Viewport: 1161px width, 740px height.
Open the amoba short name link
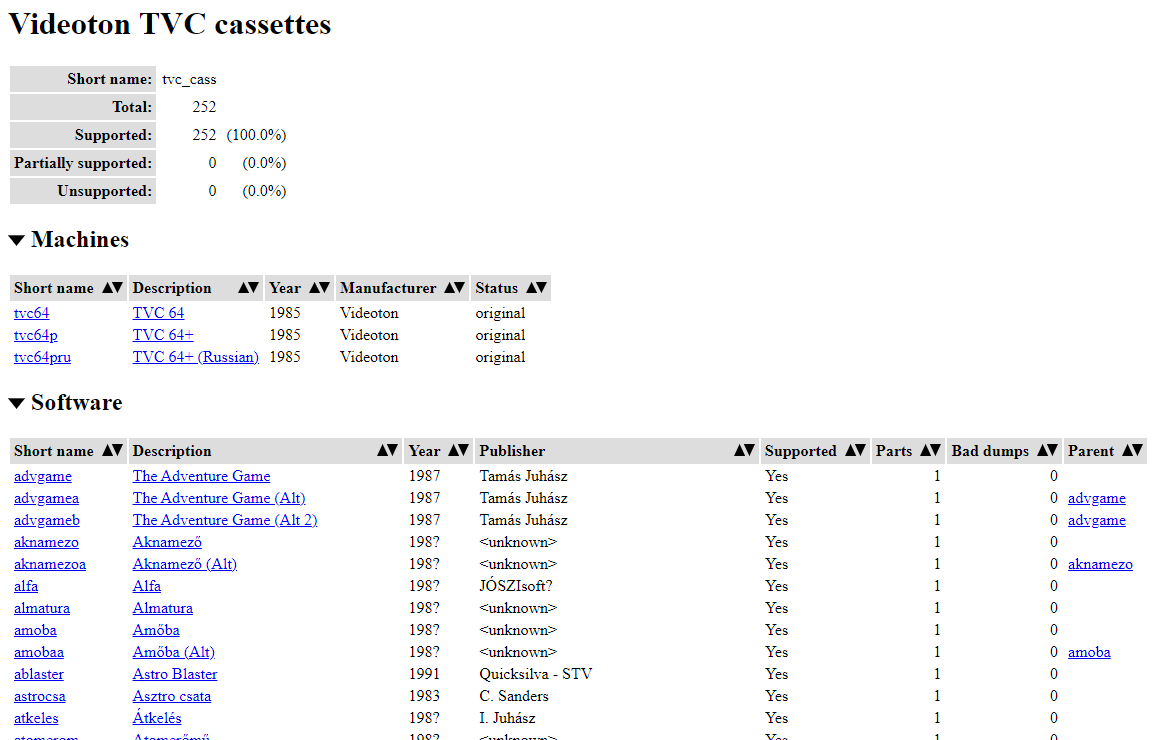point(36,630)
